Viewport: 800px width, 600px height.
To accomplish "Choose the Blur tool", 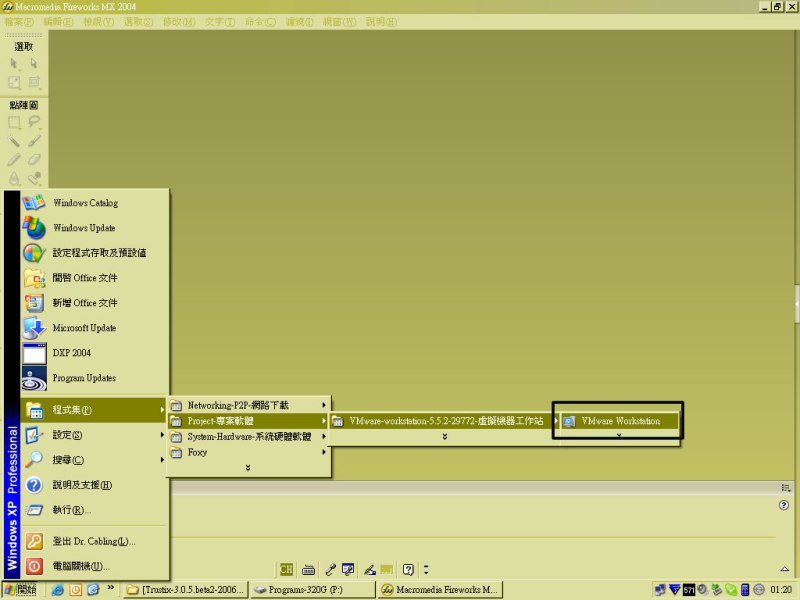I will [x=14, y=178].
